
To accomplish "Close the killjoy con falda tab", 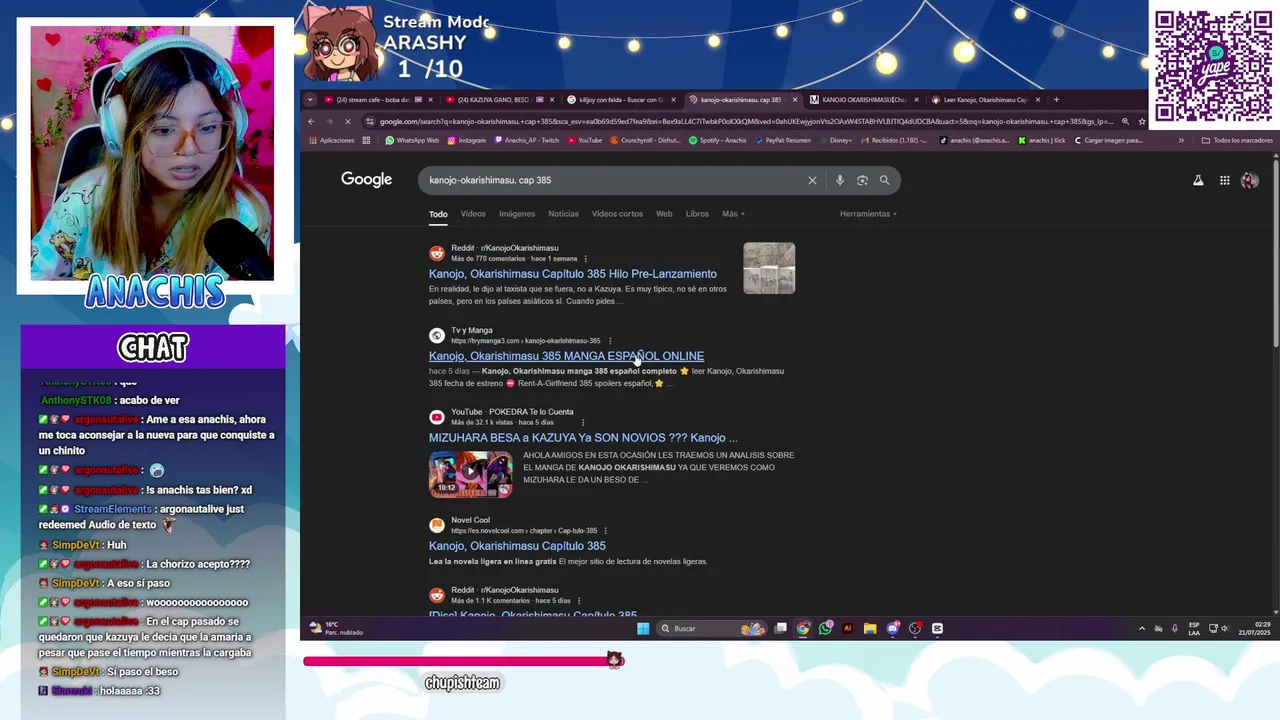I will [673, 99].
